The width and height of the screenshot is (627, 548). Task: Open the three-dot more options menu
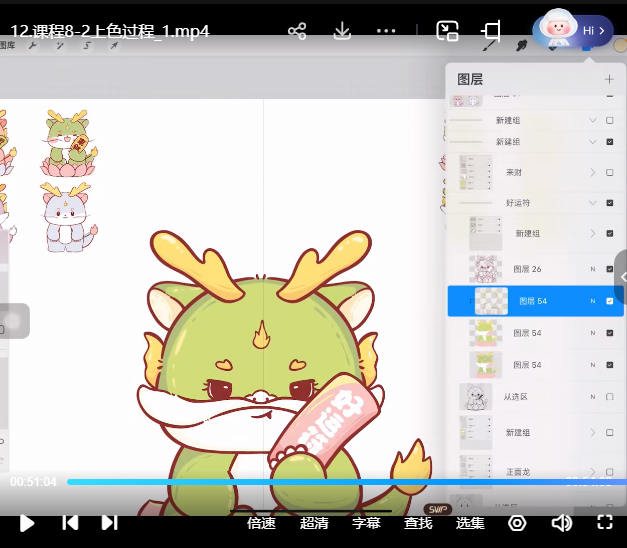[386, 31]
